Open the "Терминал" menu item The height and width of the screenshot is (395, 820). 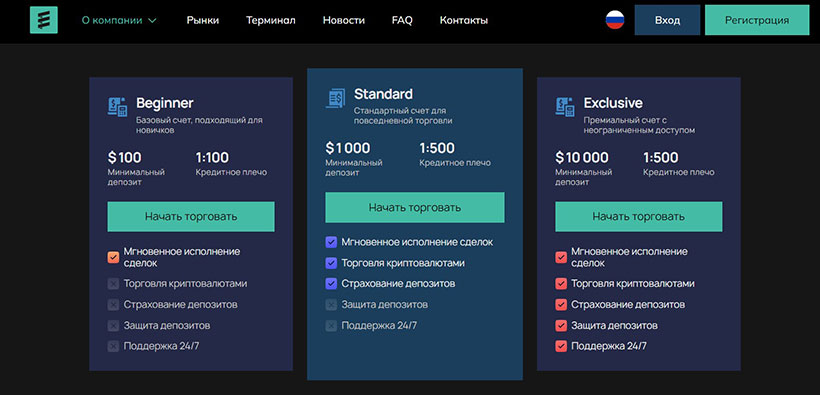point(271,20)
